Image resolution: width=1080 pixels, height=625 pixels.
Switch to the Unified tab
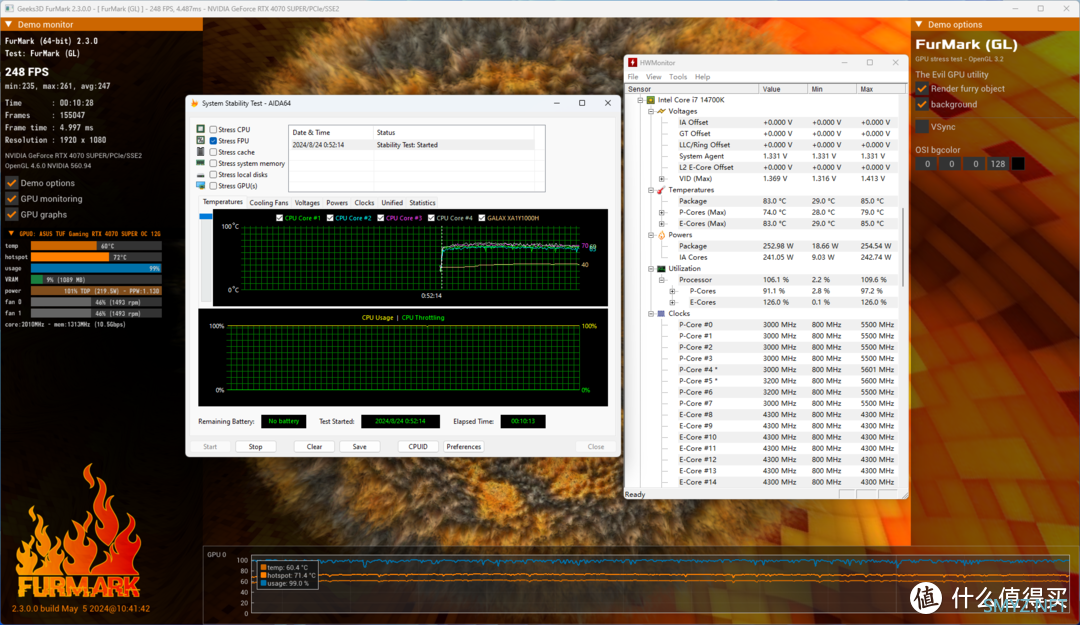(392, 203)
